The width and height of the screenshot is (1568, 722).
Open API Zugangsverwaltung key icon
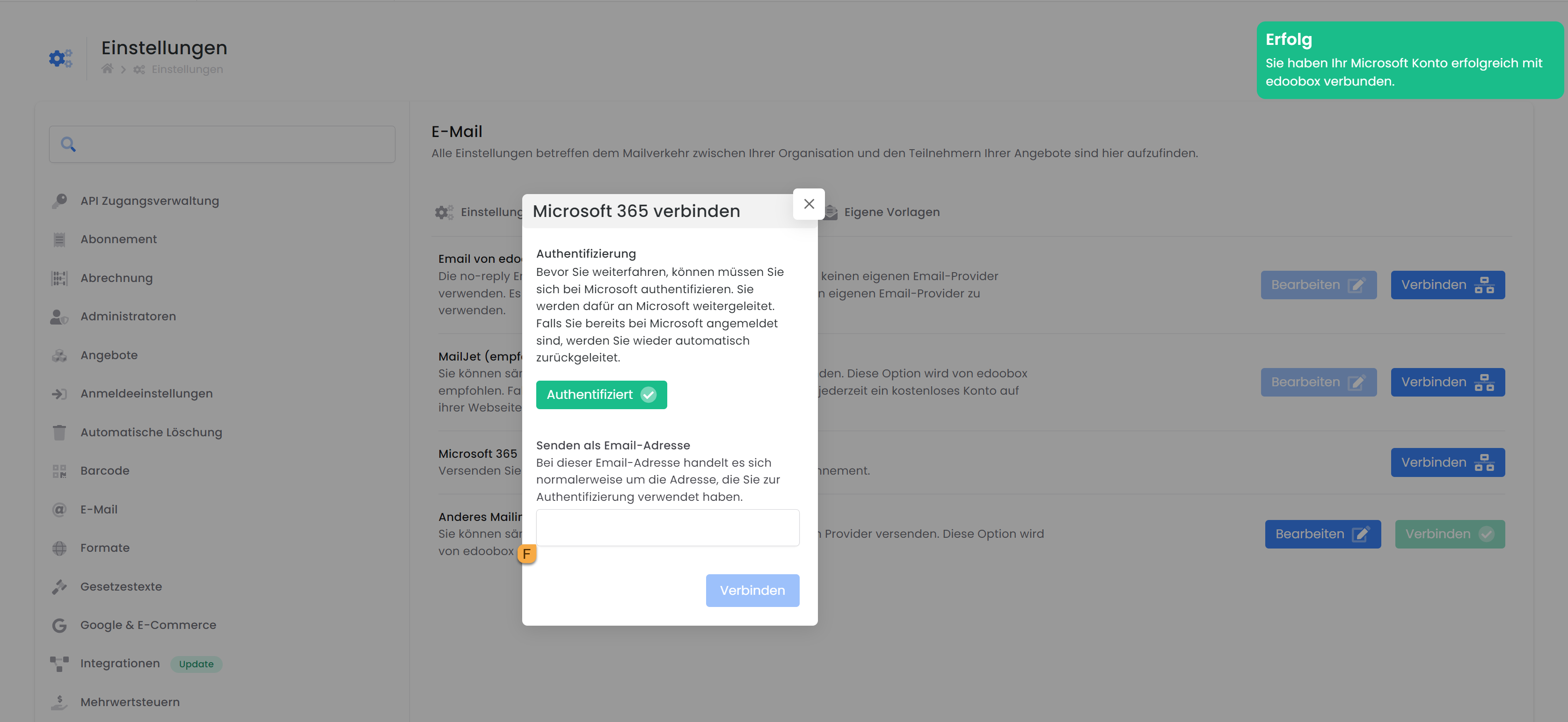(59, 201)
